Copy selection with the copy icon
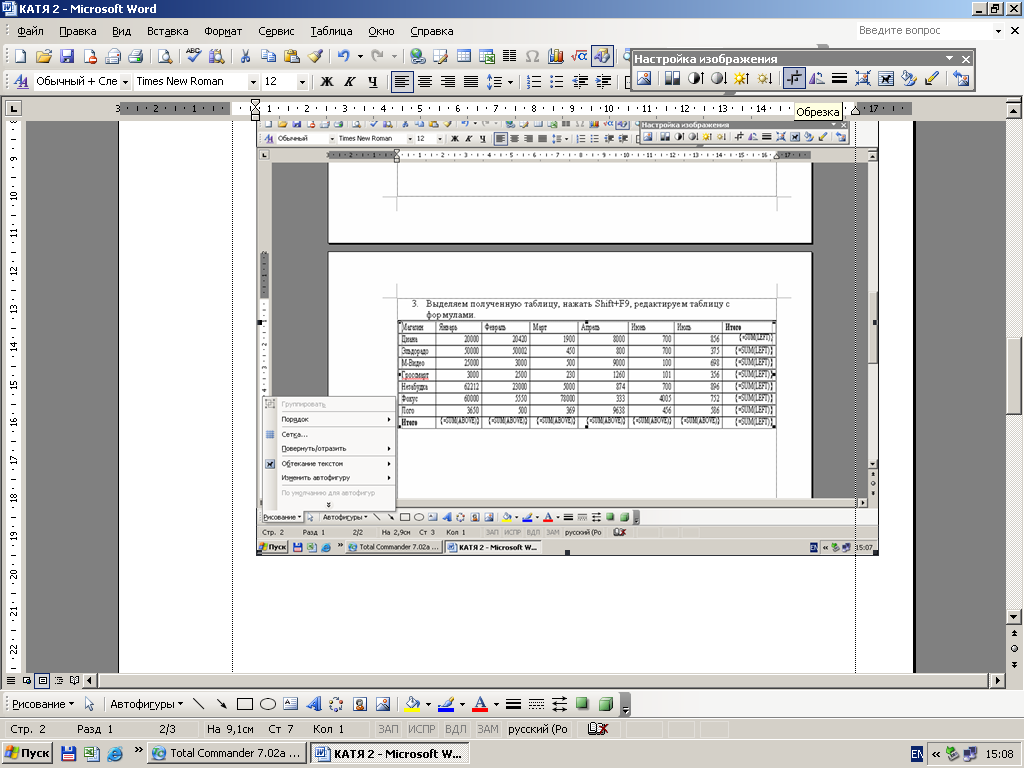Viewport: 1024px width, 768px height. click(x=268, y=57)
